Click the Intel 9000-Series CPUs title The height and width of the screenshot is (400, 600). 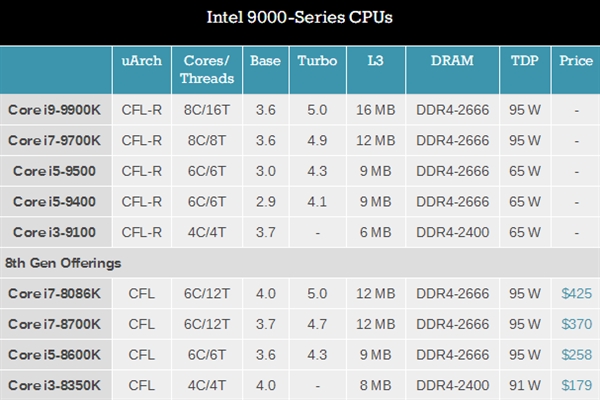coord(299,17)
